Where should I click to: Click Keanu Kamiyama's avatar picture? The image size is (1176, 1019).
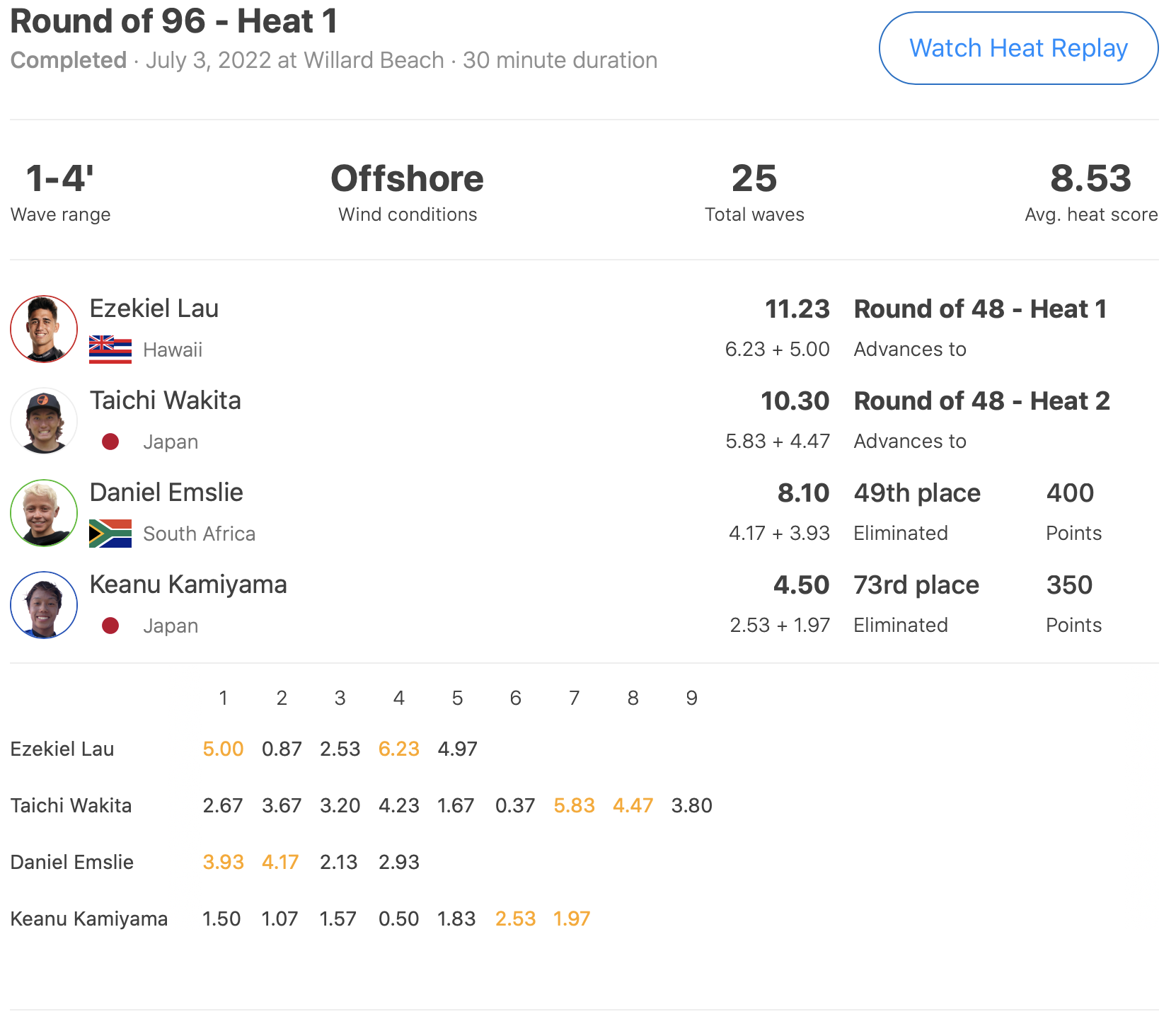pyautogui.click(x=44, y=605)
